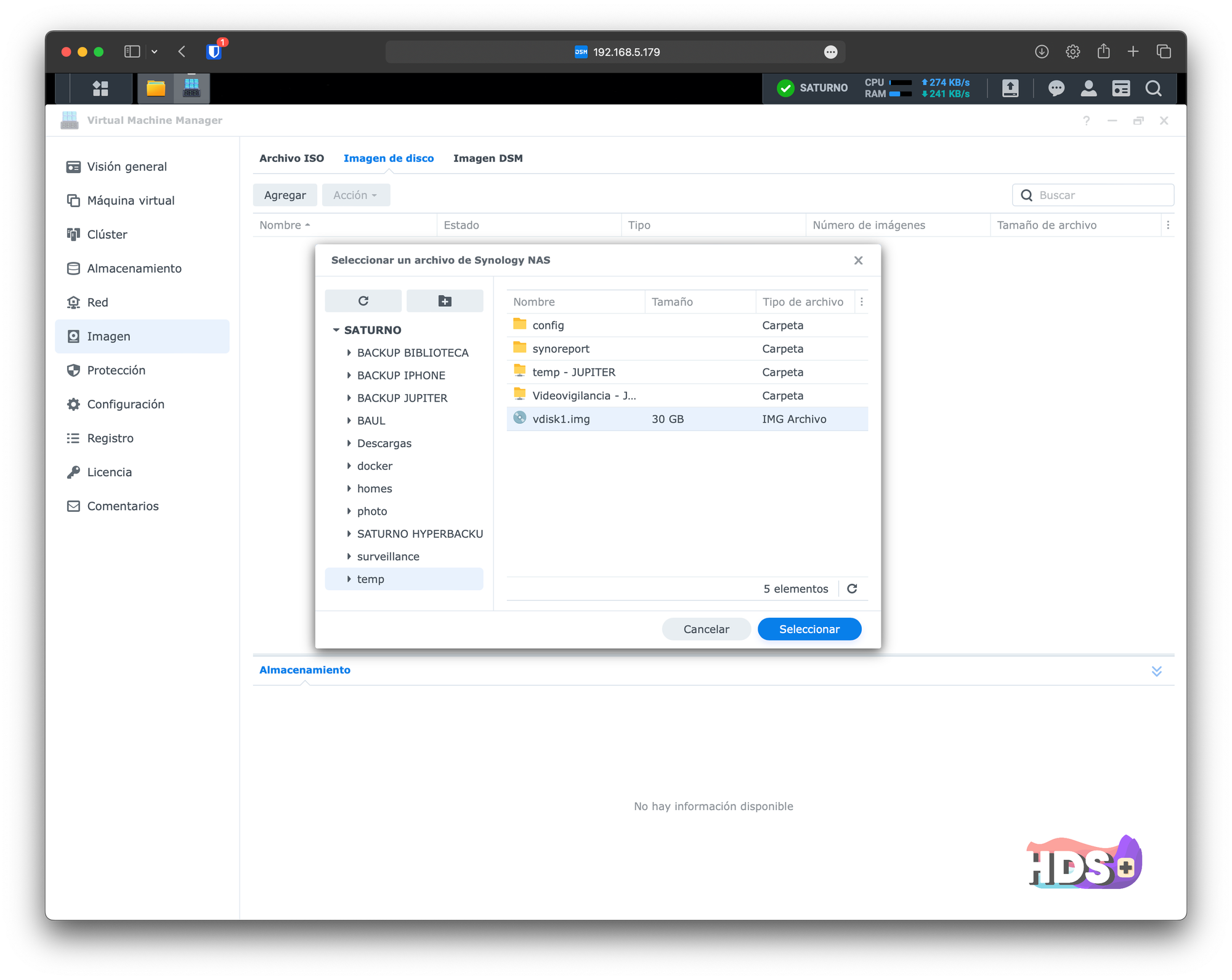Click the Buscar search field
1232x980 pixels.
1093,195
